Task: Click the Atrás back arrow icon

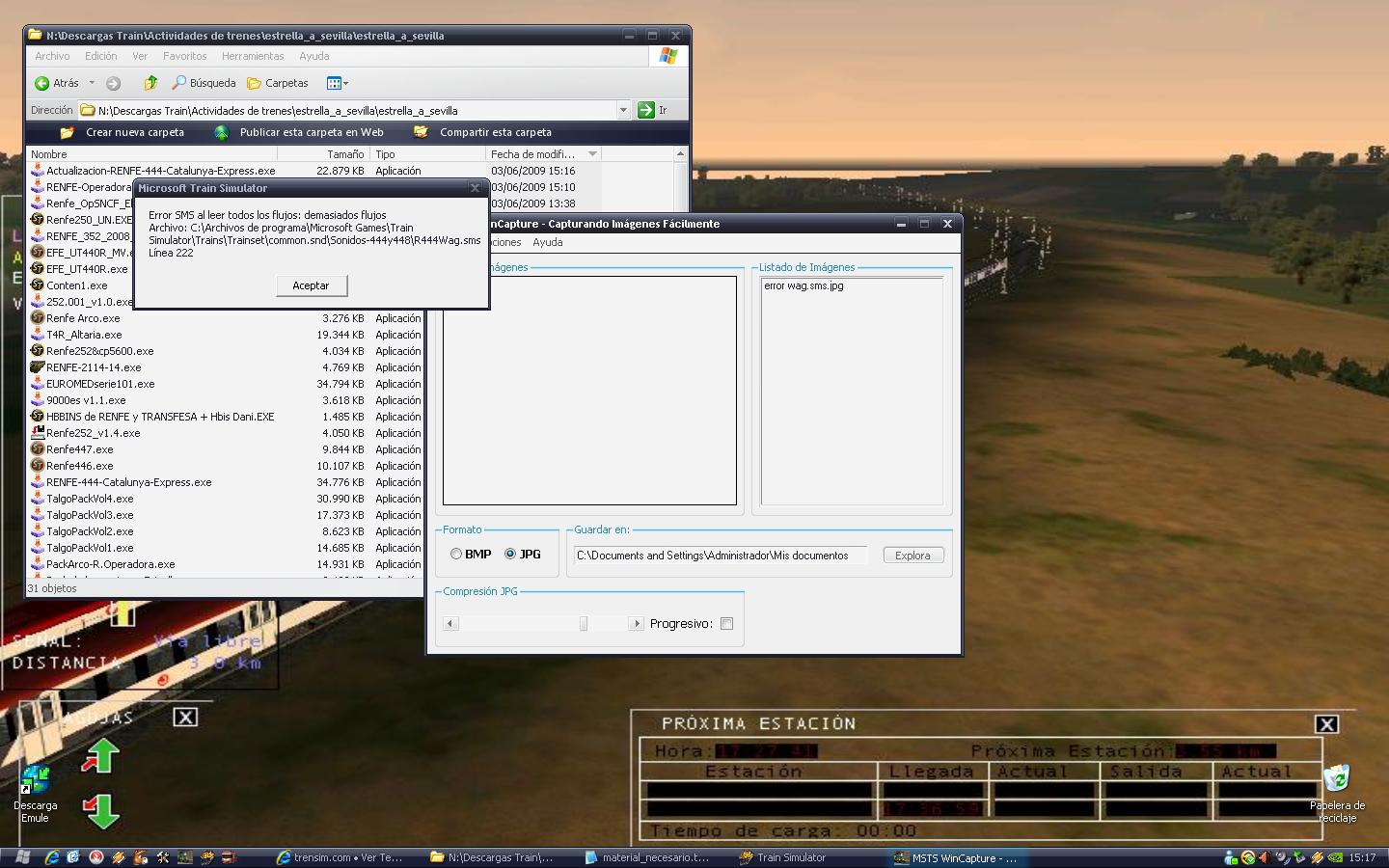Action: [x=42, y=83]
